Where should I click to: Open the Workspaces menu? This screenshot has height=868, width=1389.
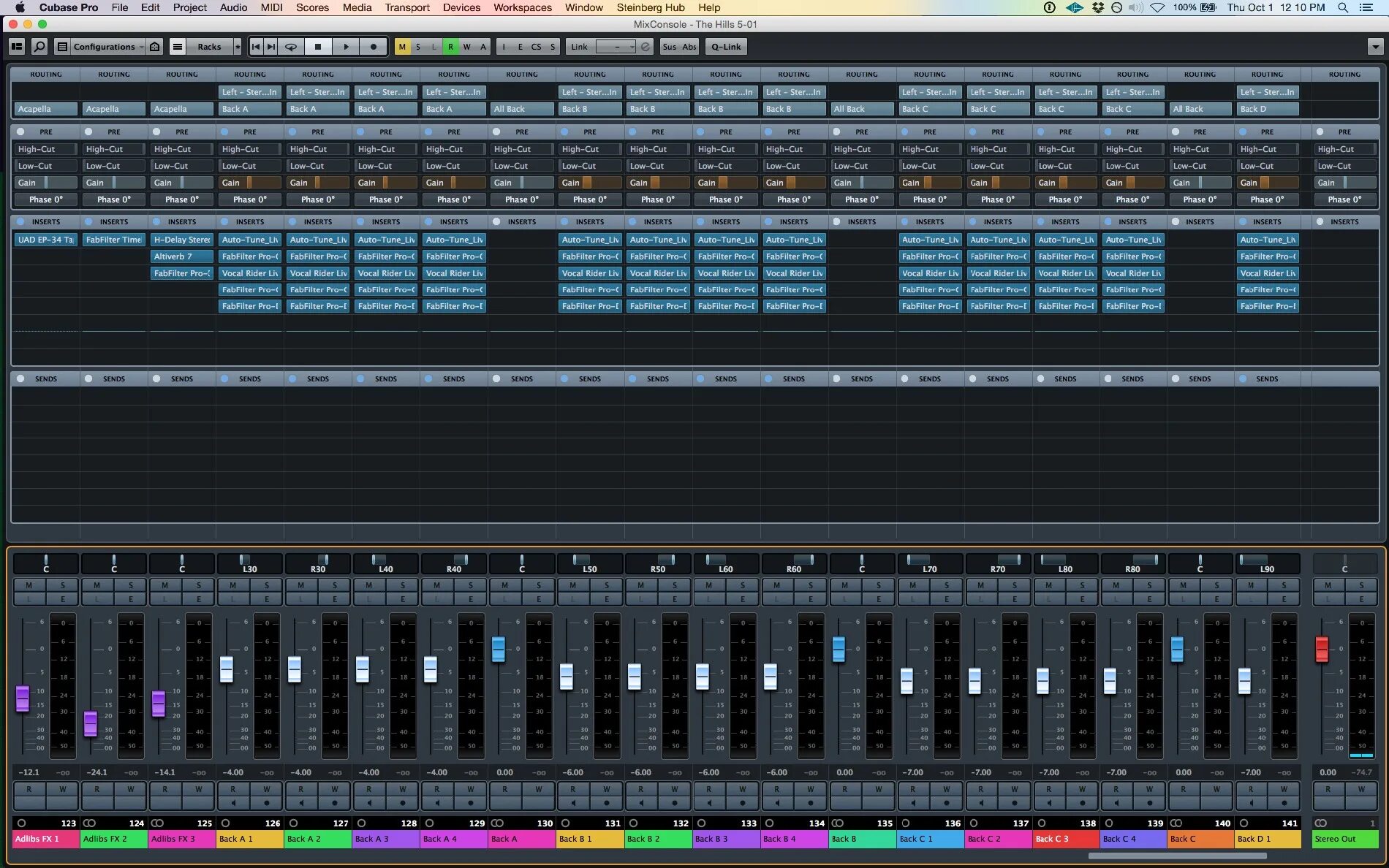click(x=523, y=7)
